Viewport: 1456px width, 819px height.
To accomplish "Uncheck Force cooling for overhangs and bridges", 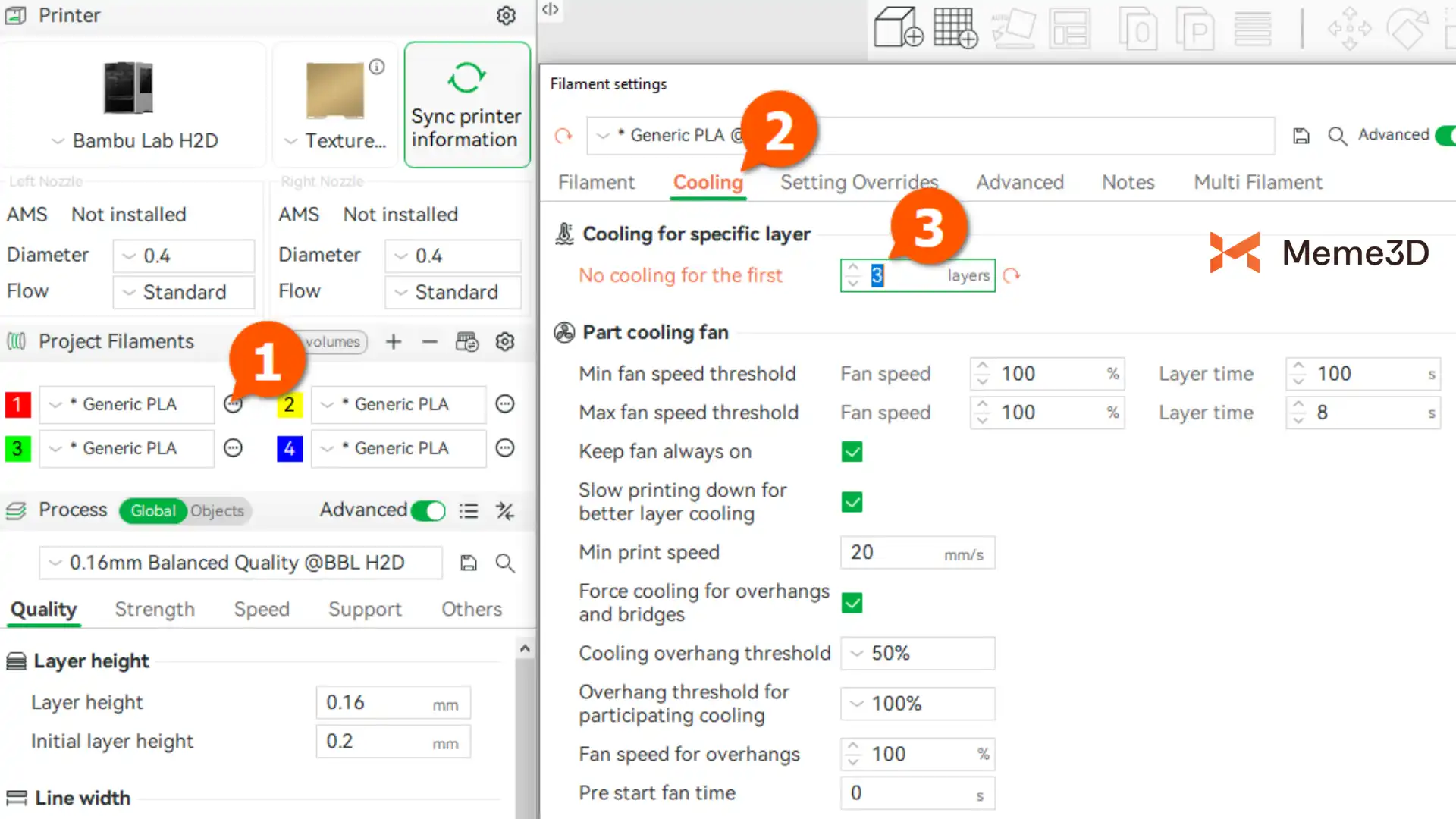I will click(x=852, y=603).
